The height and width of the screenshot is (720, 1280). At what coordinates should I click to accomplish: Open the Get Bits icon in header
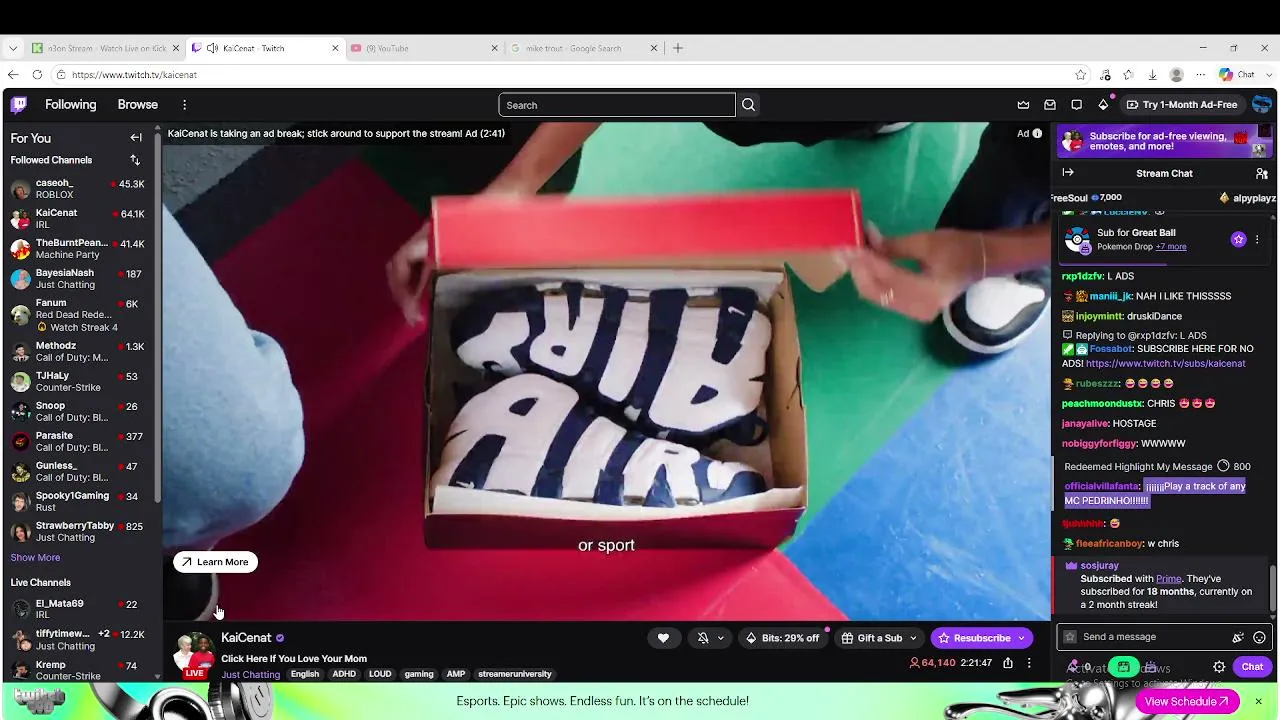(1103, 104)
